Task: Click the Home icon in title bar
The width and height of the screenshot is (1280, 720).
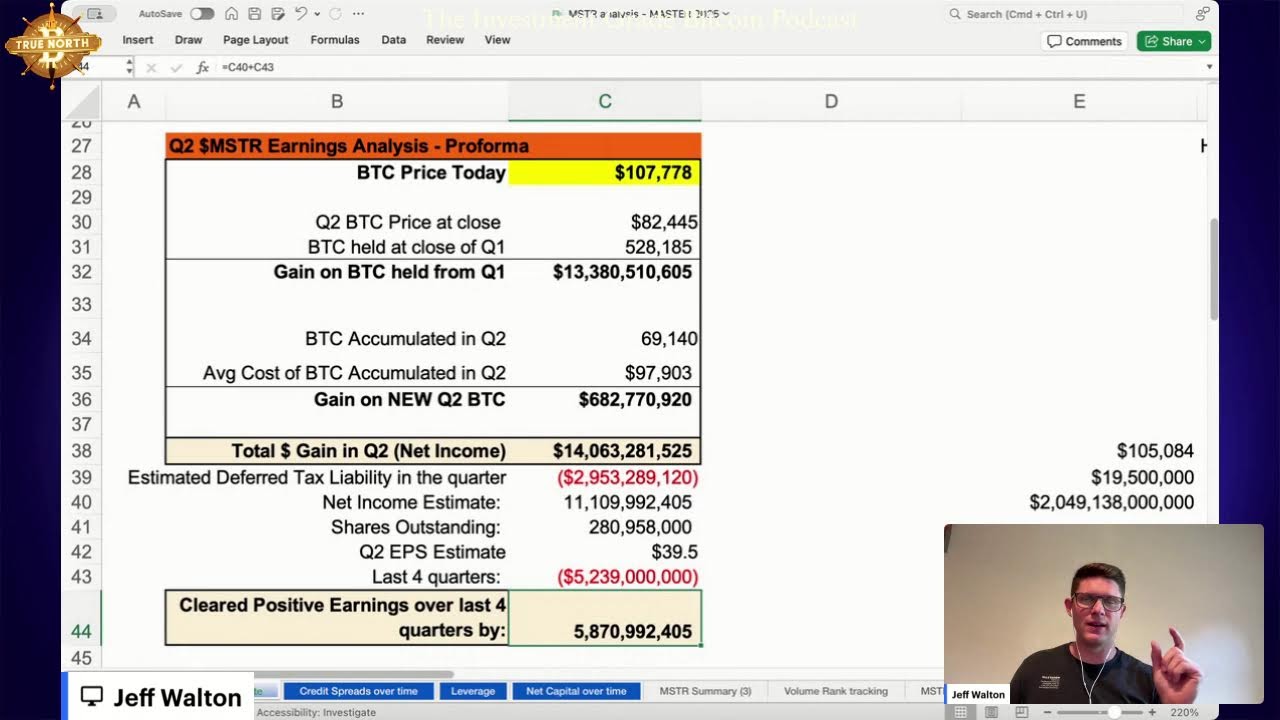Action: click(x=231, y=14)
